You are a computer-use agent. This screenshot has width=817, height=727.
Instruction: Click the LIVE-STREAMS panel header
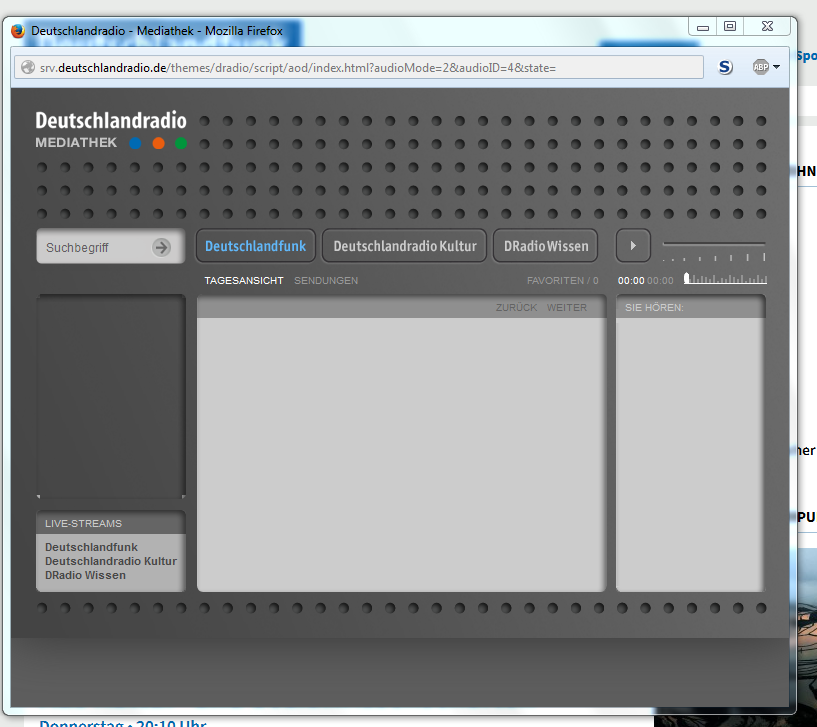(110, 523)
